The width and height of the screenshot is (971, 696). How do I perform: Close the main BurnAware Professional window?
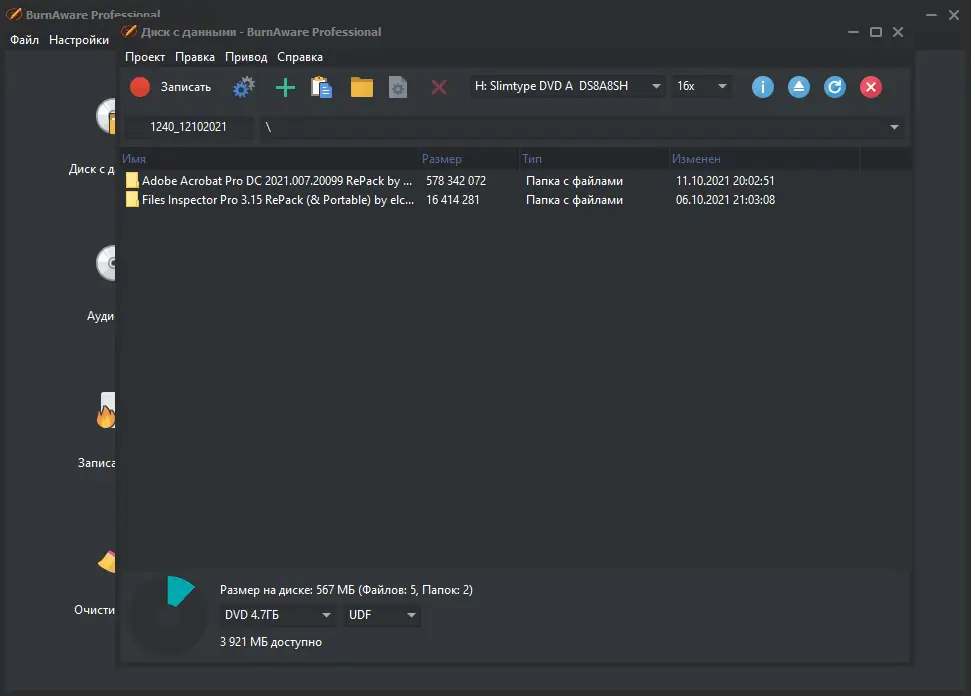point(954,15)
